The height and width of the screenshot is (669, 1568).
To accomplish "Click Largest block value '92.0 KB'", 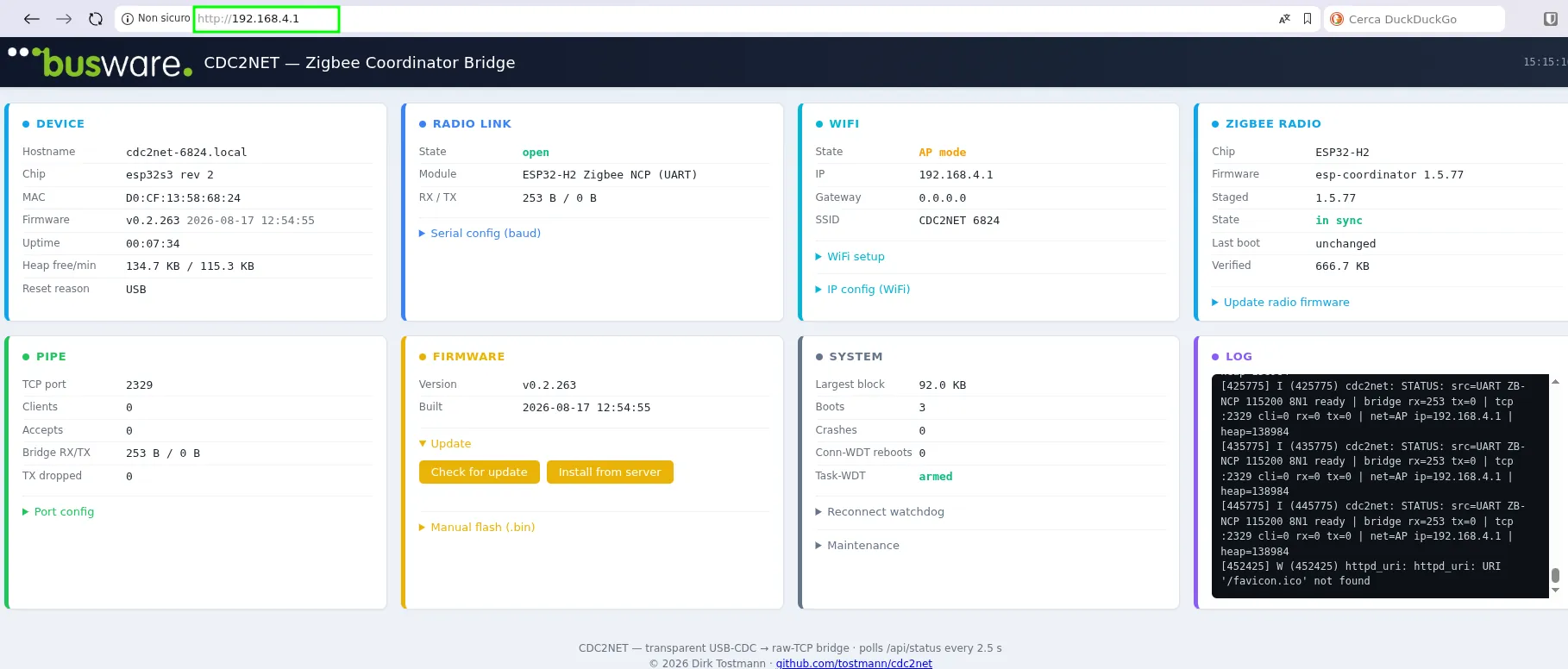I will 942,385.
